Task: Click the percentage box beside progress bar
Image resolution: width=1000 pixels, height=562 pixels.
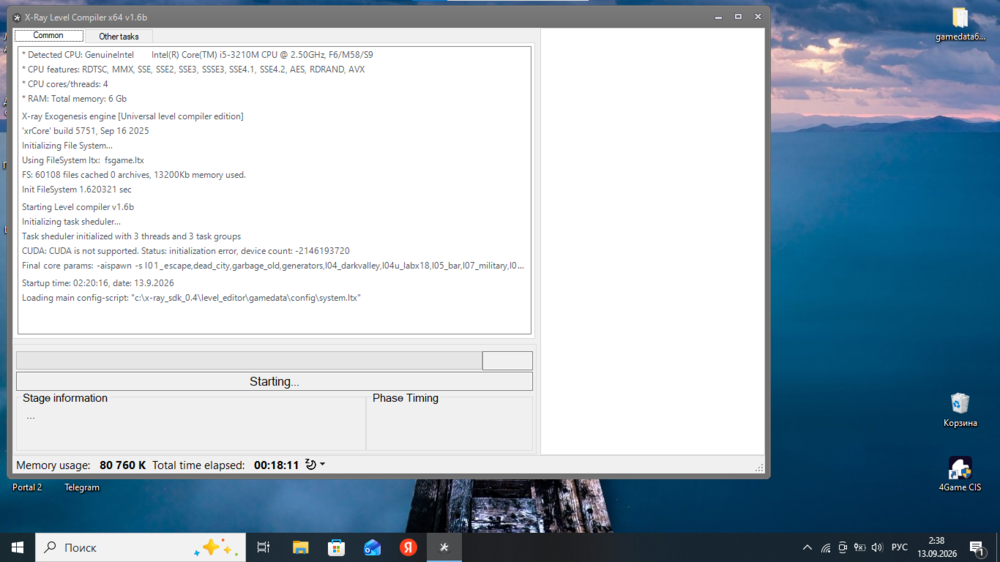Action: pos(507,360)
